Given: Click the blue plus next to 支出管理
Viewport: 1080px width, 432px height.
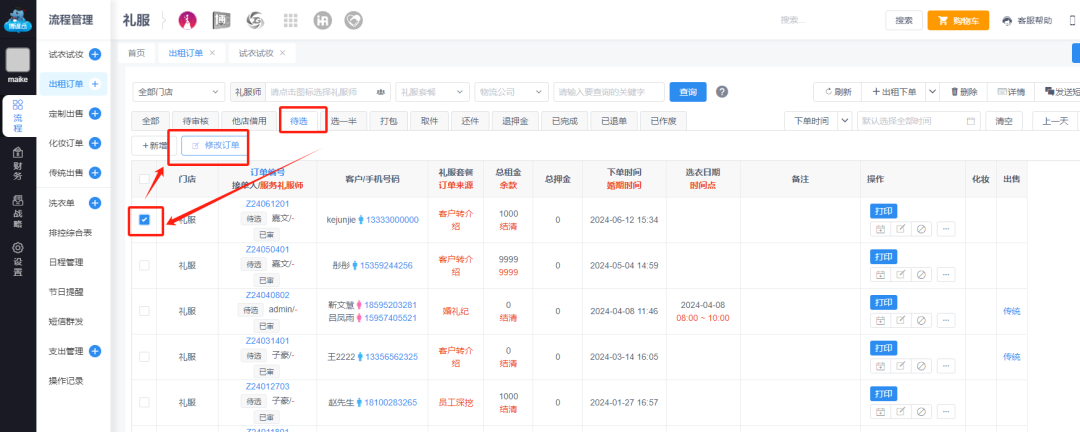Looking at the screenshot, I should click(x=96, y=351).
